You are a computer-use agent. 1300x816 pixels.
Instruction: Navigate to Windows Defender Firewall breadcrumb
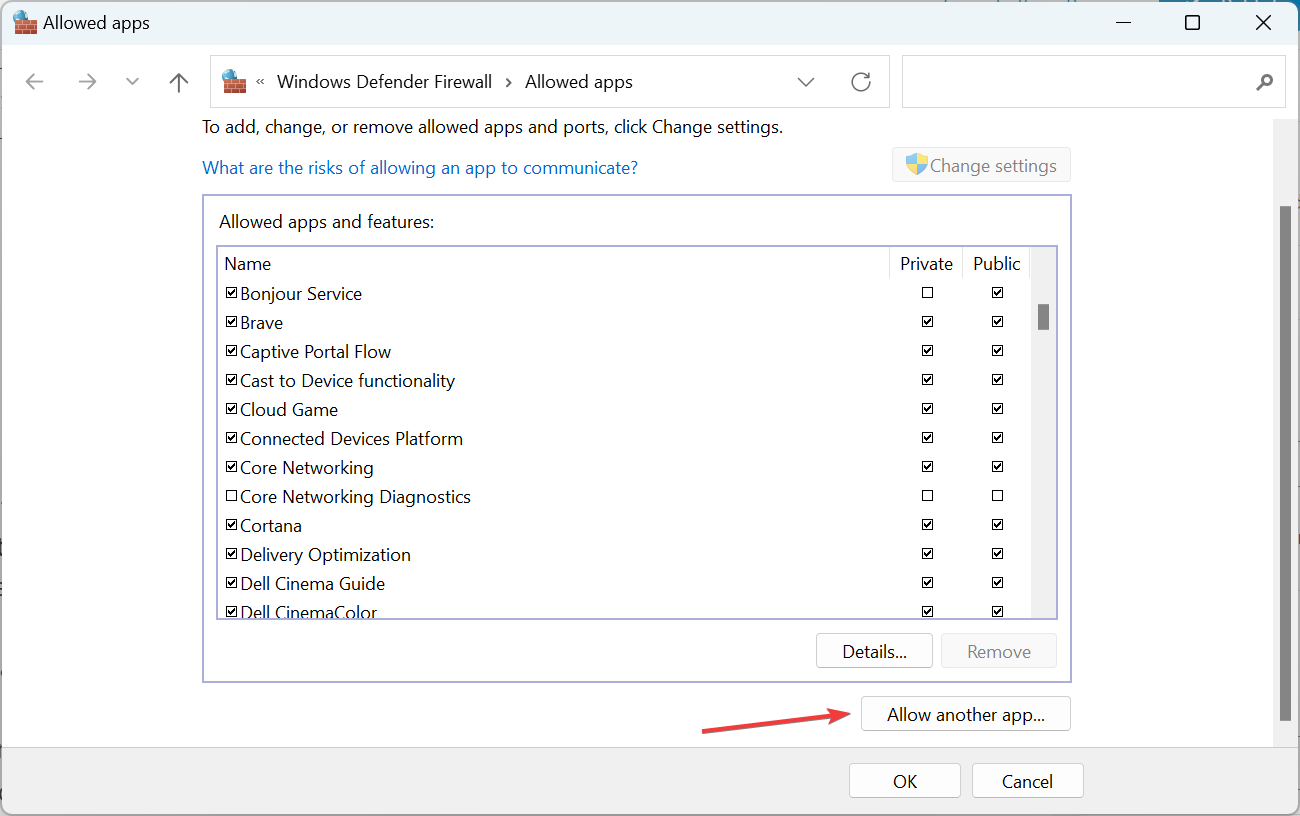[384, 82]
